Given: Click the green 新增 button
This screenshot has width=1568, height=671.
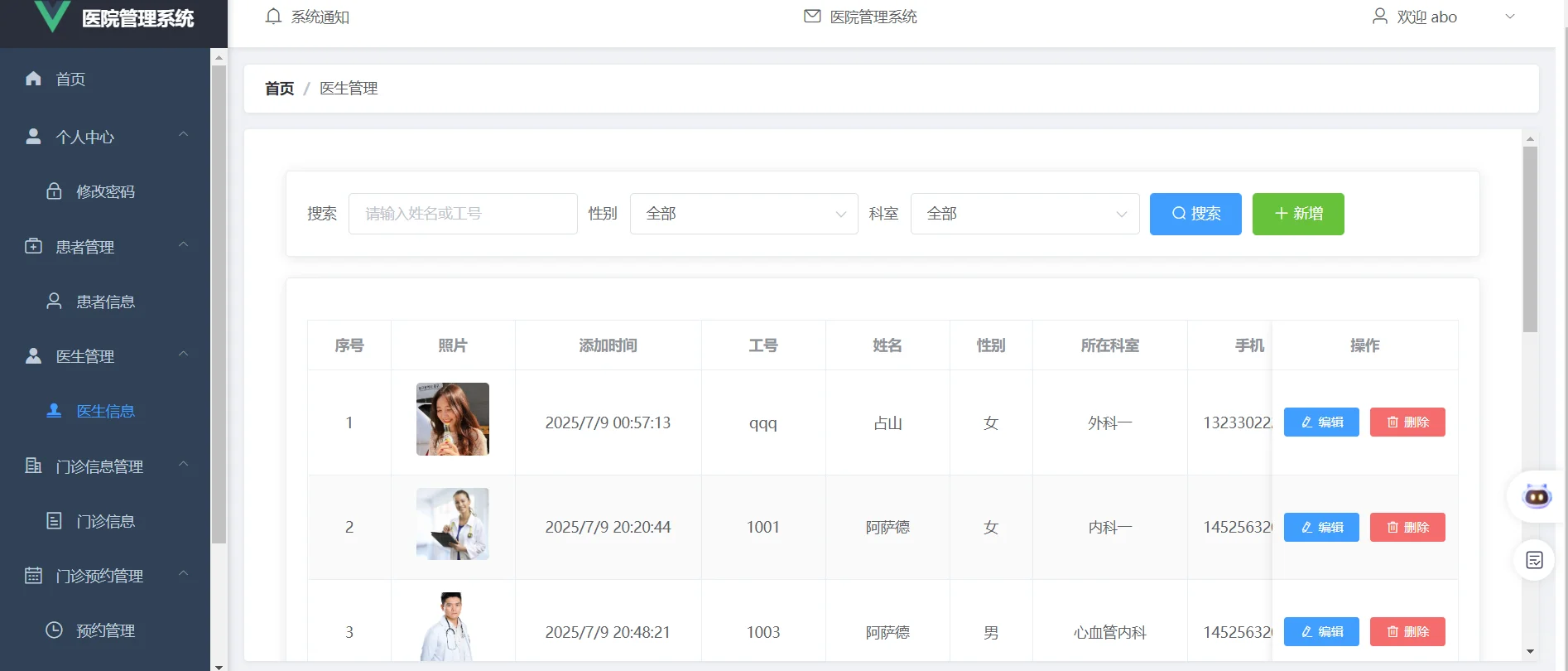Looking at the screenshot, I should tap(1298, 214).
